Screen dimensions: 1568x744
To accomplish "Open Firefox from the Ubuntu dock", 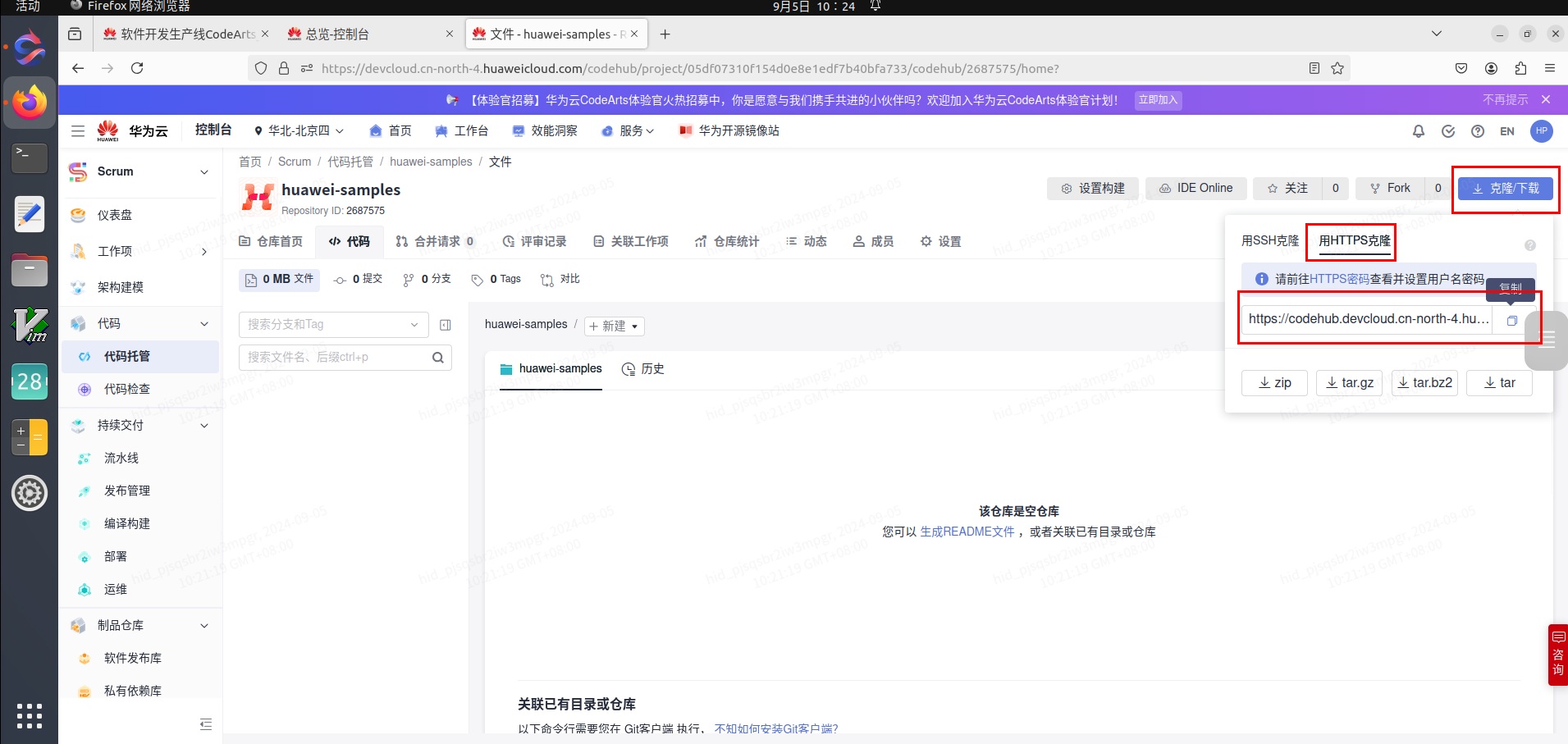I will [30, 103].
